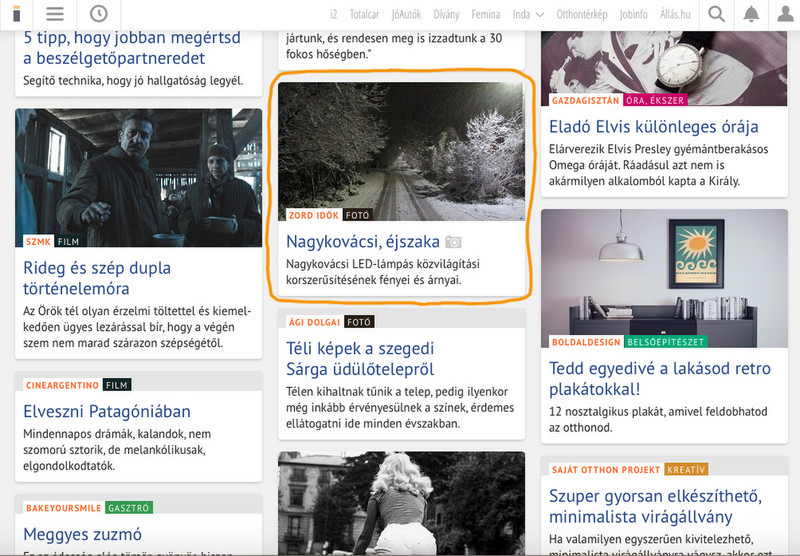The image size is (800, 556).
Task: Open 'Elveszni Patagóniában' headline
Action: click(x=107, y=411)
